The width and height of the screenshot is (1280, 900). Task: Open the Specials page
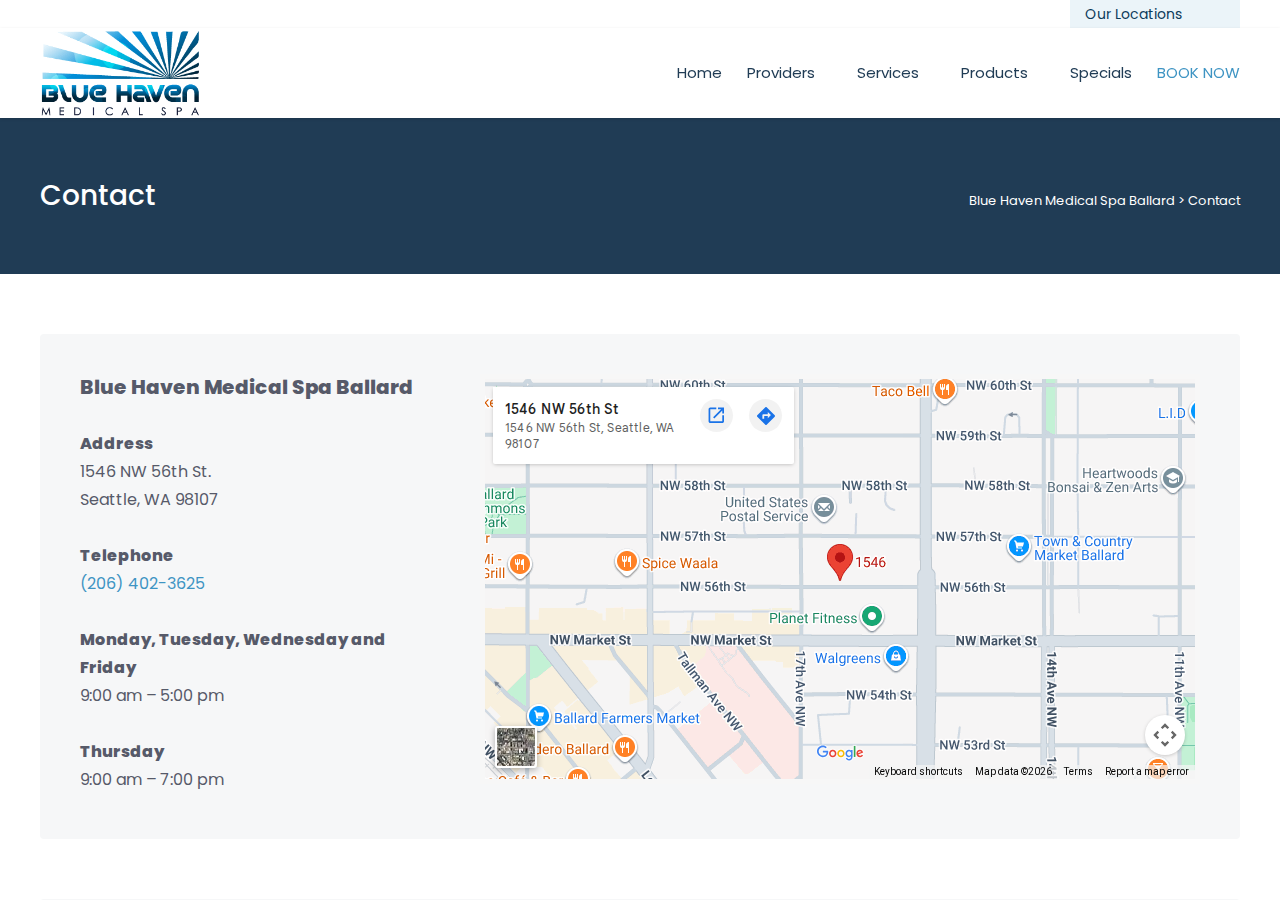[x=1100, y=73]
